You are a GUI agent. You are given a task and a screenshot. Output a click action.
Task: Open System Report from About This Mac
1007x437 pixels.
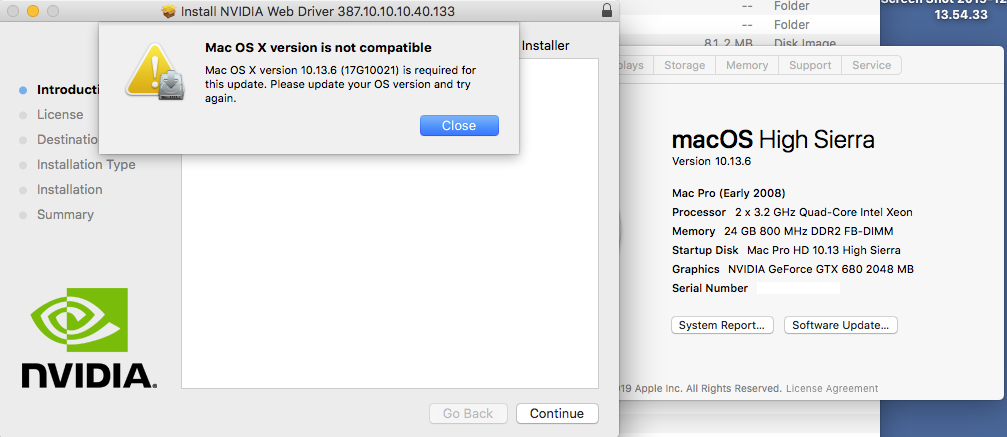pos(722,325)
